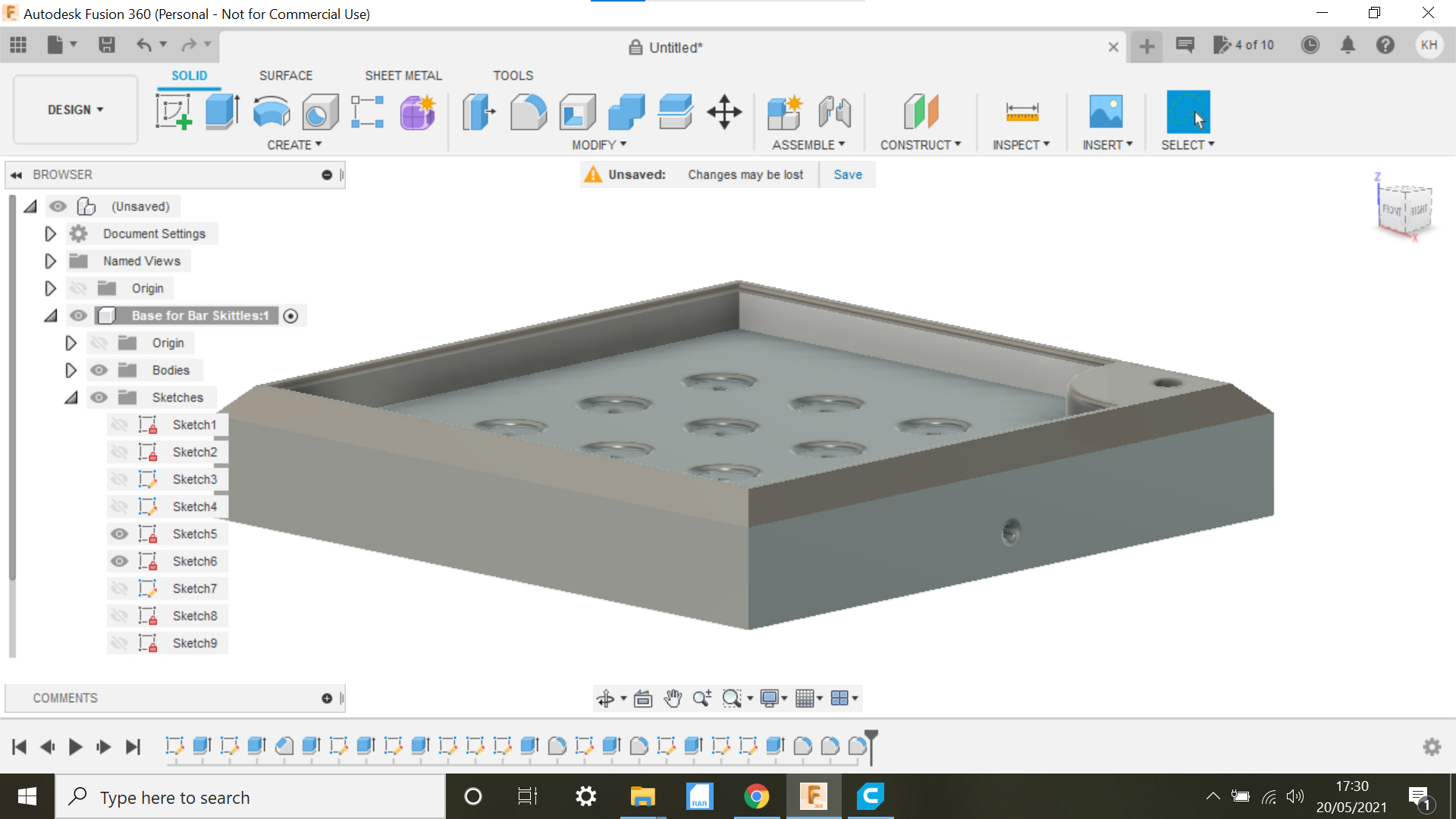
Task: Drag the timeline playhead marker
Action: pyautogui.click(x=871, y=742)
